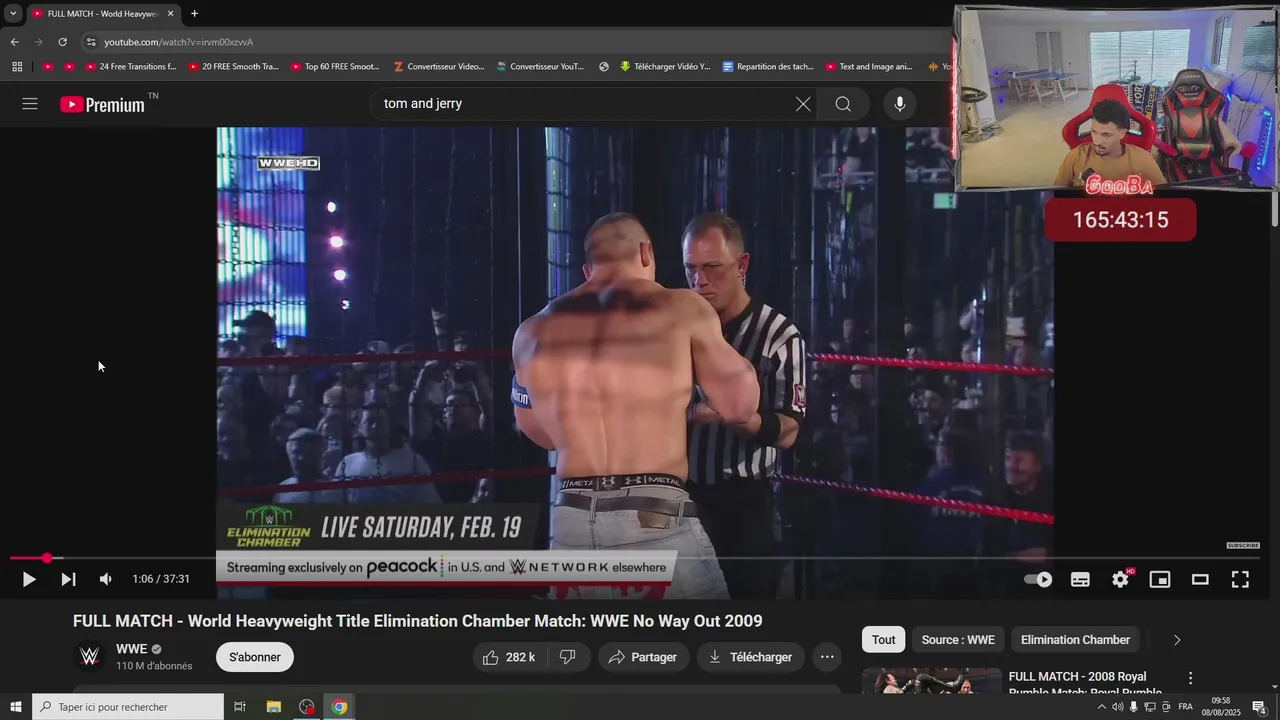Start voice search with the microphone
This screenshot has height=720, width=1280.
pos(900,104)
